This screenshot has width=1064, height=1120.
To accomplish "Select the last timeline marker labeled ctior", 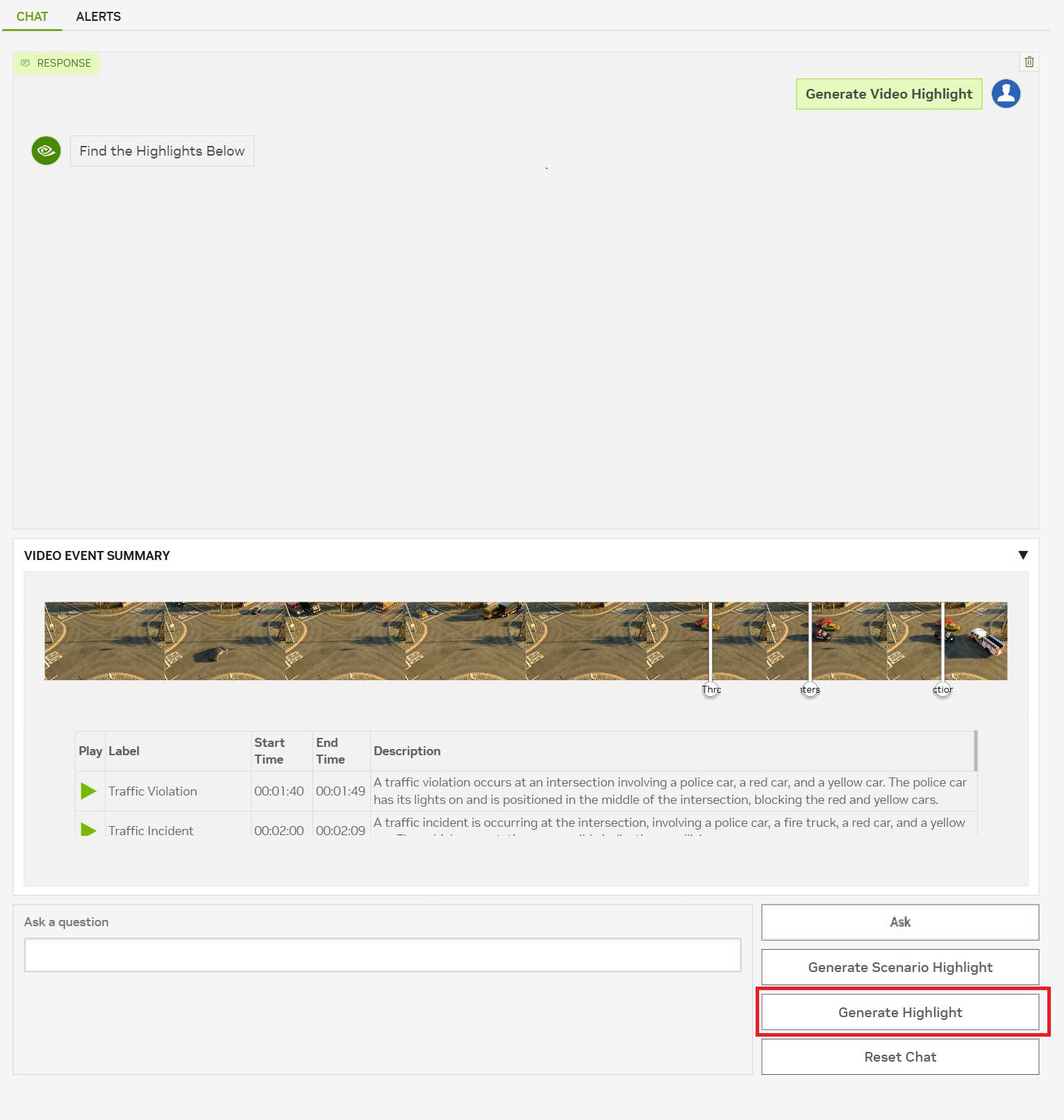I will pyautogui.click(x=942, y=689).
